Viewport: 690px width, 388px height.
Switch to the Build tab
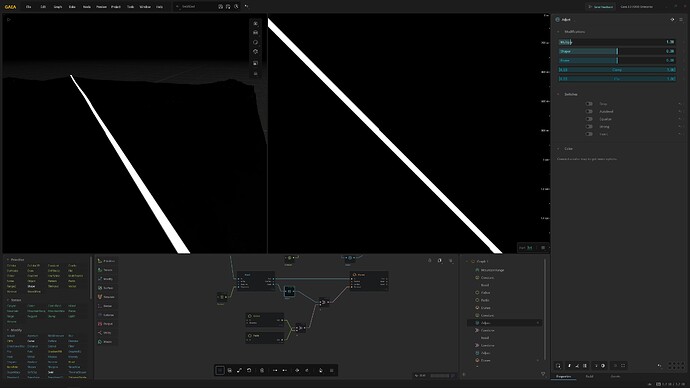(589, 377)
